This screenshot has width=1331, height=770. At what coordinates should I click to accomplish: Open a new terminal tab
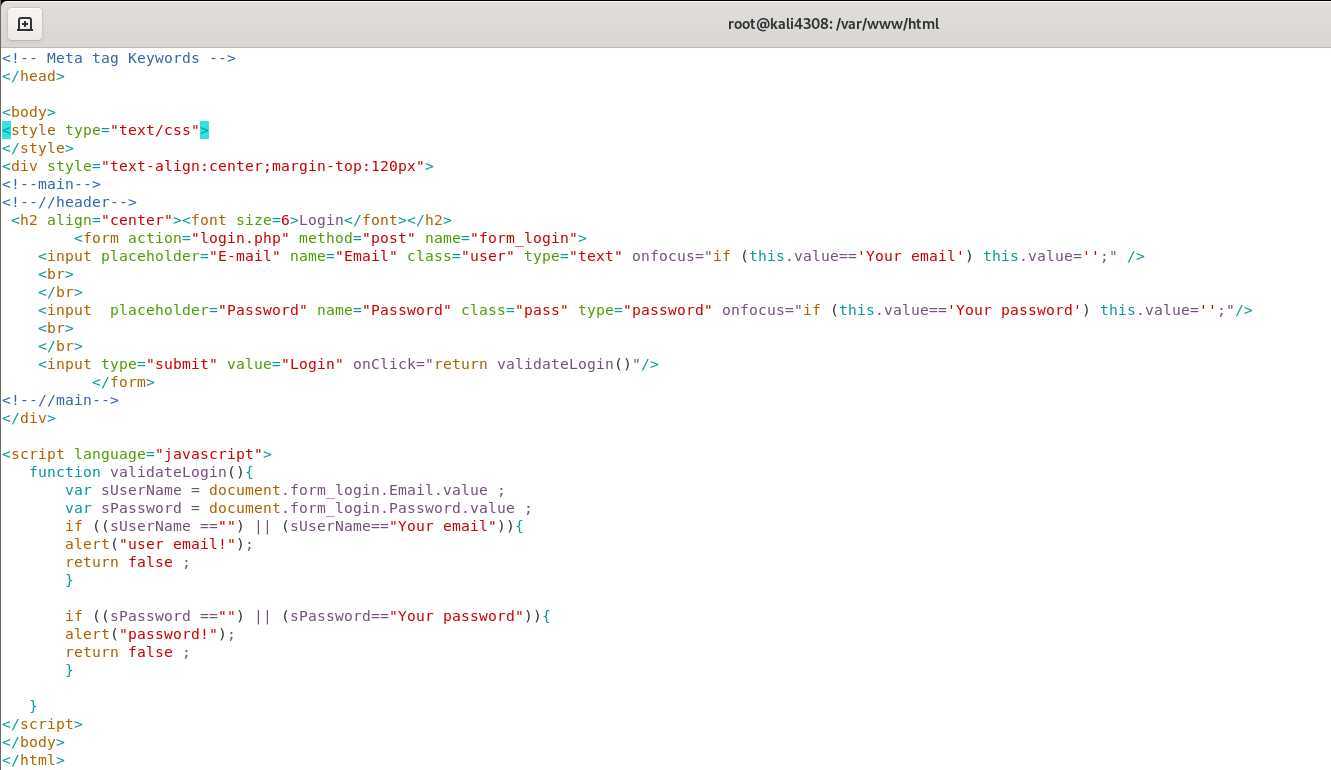point(25,24)
